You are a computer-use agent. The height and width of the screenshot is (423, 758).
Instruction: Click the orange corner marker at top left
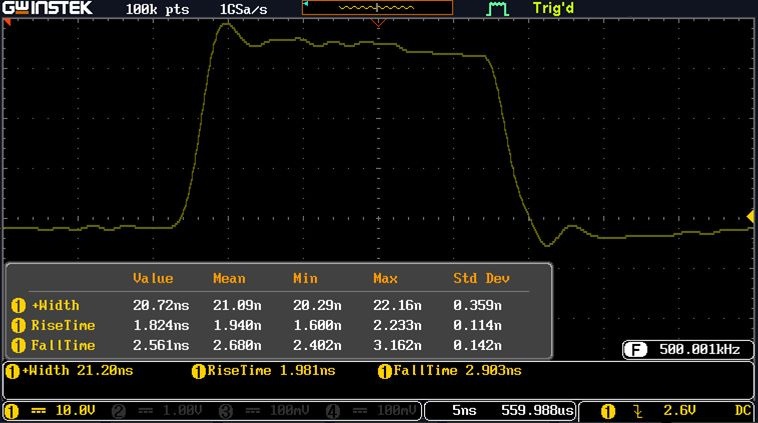(7, 22)
